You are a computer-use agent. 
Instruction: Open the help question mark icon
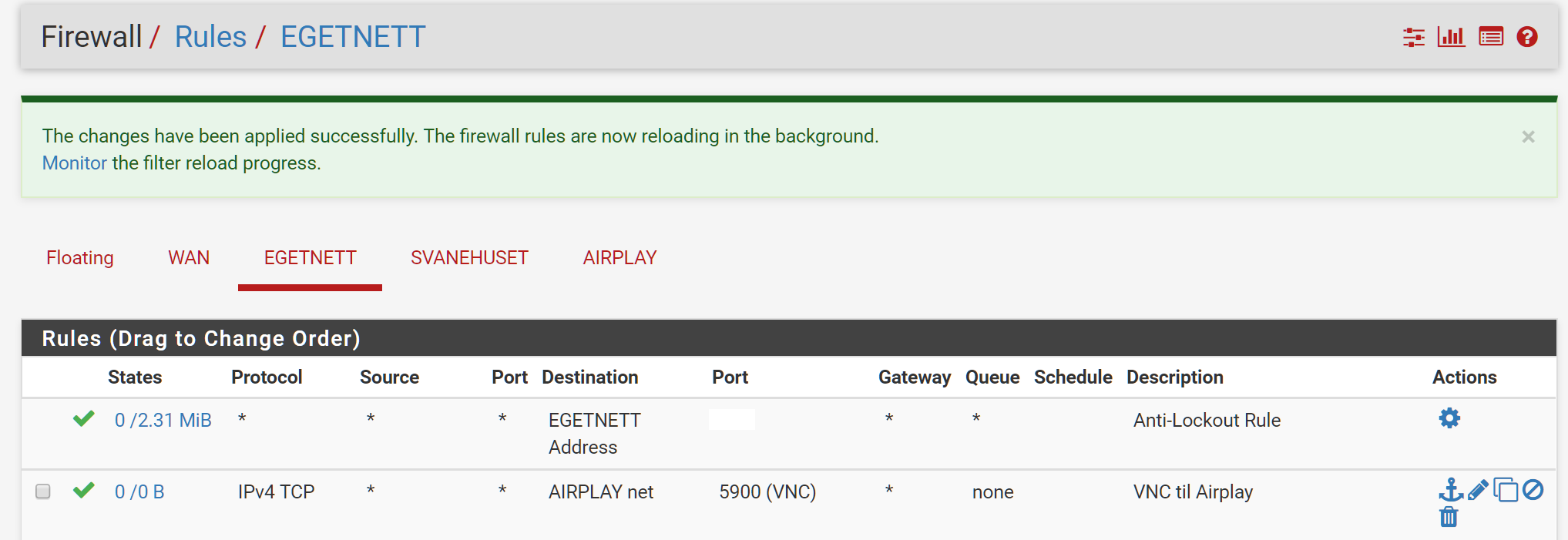click(x=1527, y=37)
